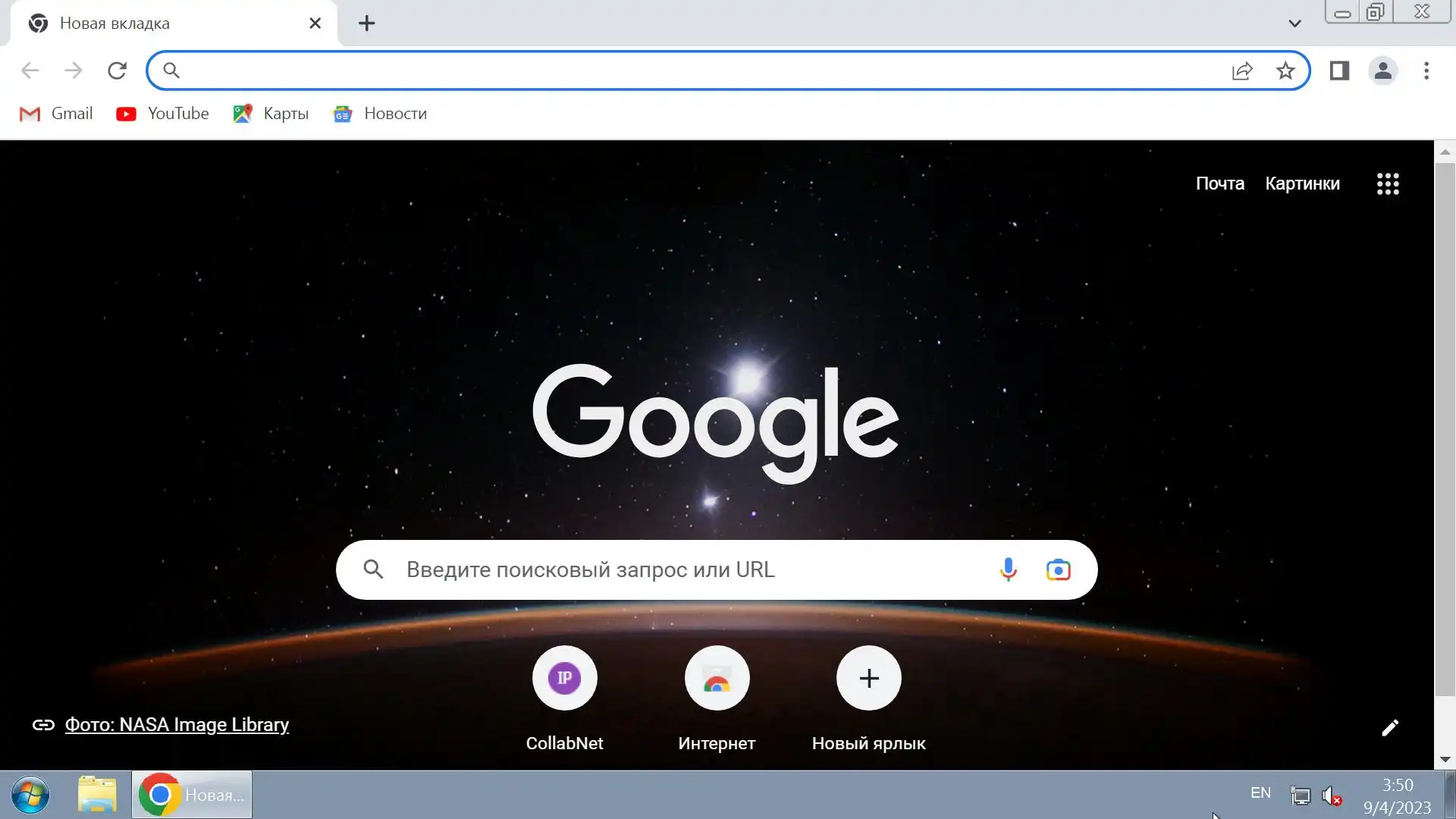This screenshot has width=1456, height=819.
Task: Reload the current page
Action: (117, 71)
